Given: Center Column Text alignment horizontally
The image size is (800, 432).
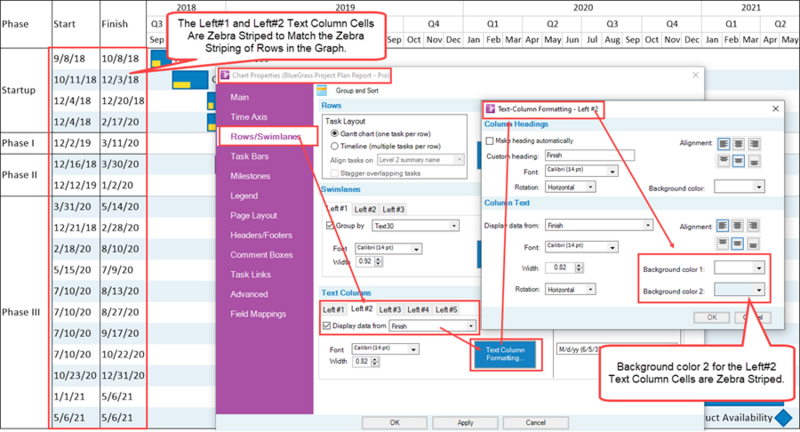Looking at the screenshot, I should [737, 225].
